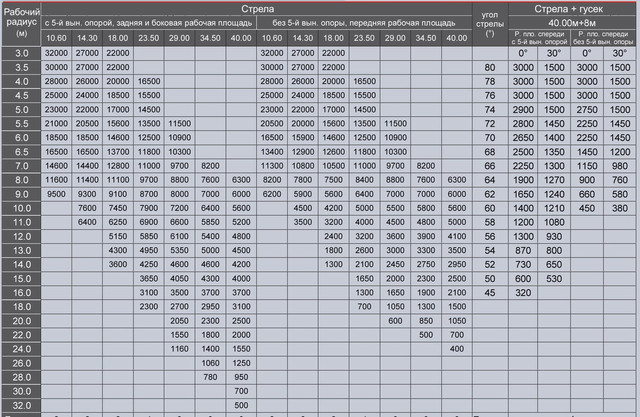Click the cell with value '11600'

(56, 180)
